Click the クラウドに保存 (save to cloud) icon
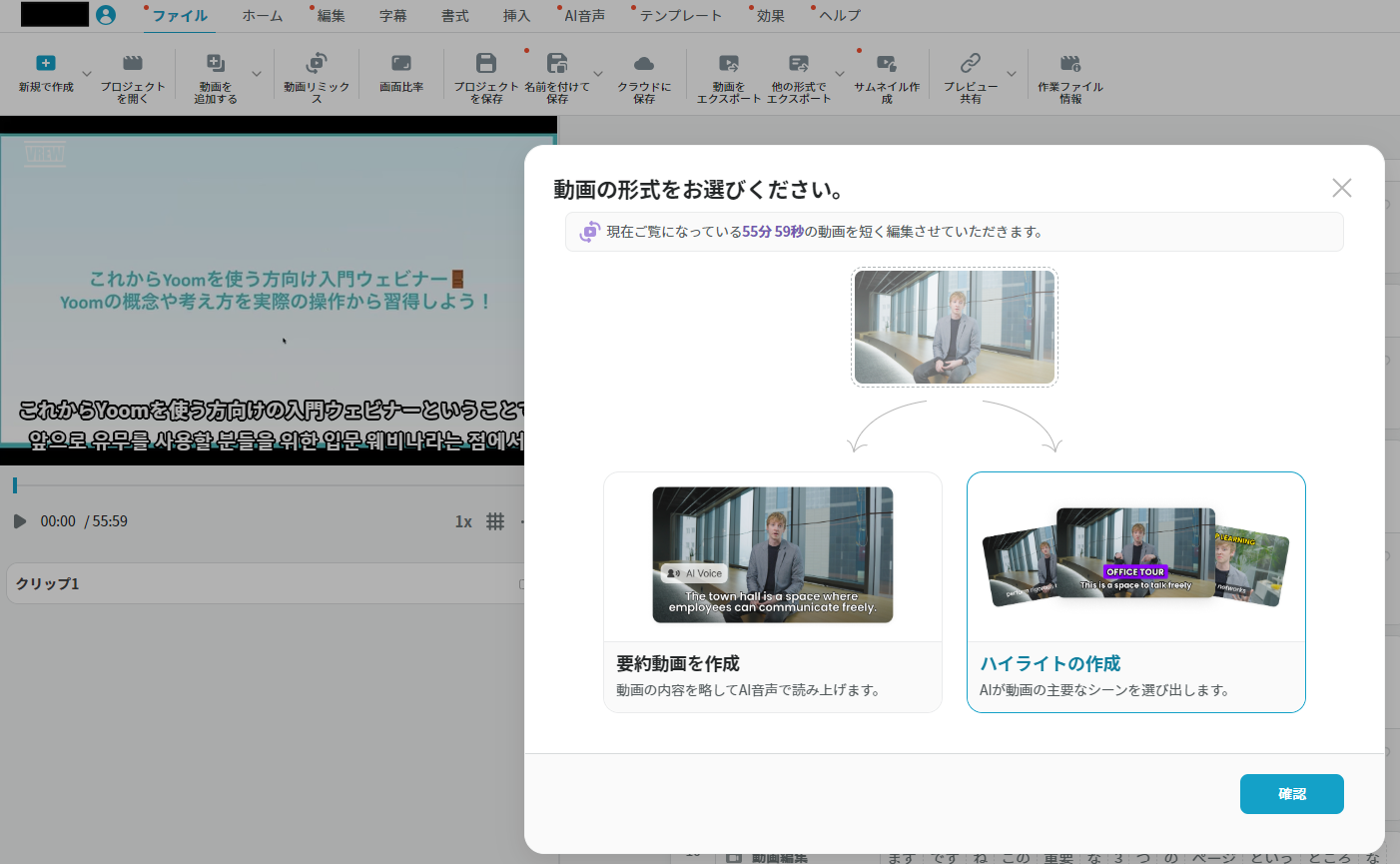 click(644, 64)
